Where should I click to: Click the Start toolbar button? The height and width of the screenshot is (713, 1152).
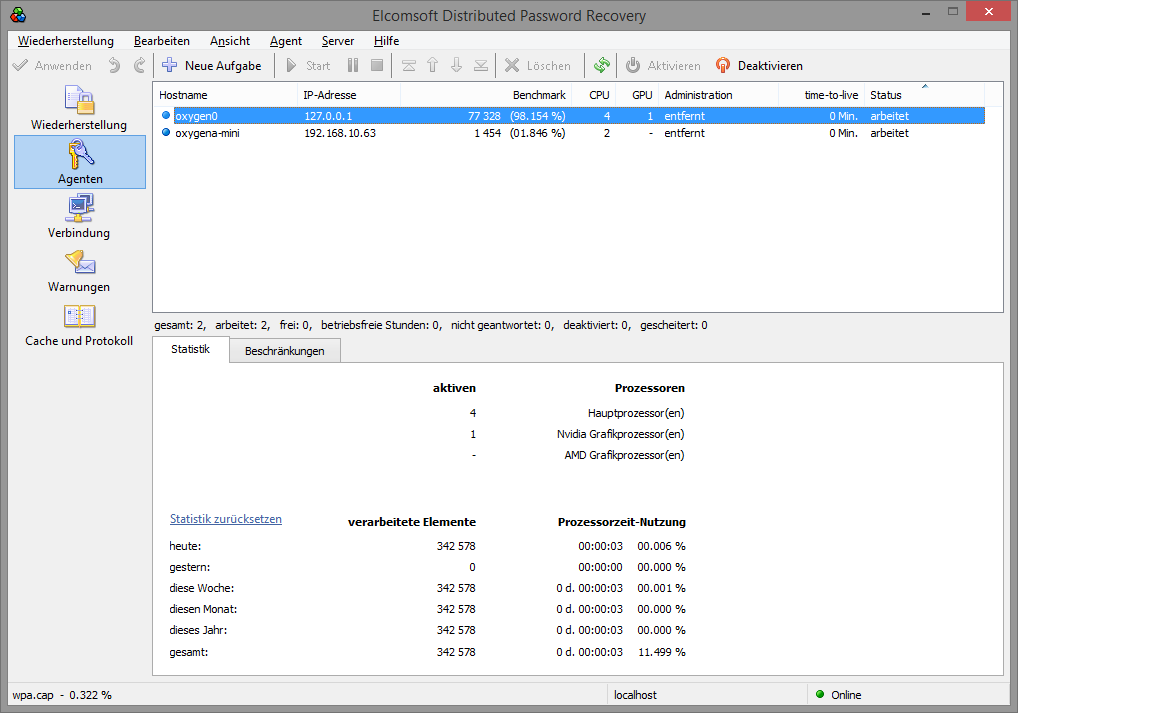point(307,66)
